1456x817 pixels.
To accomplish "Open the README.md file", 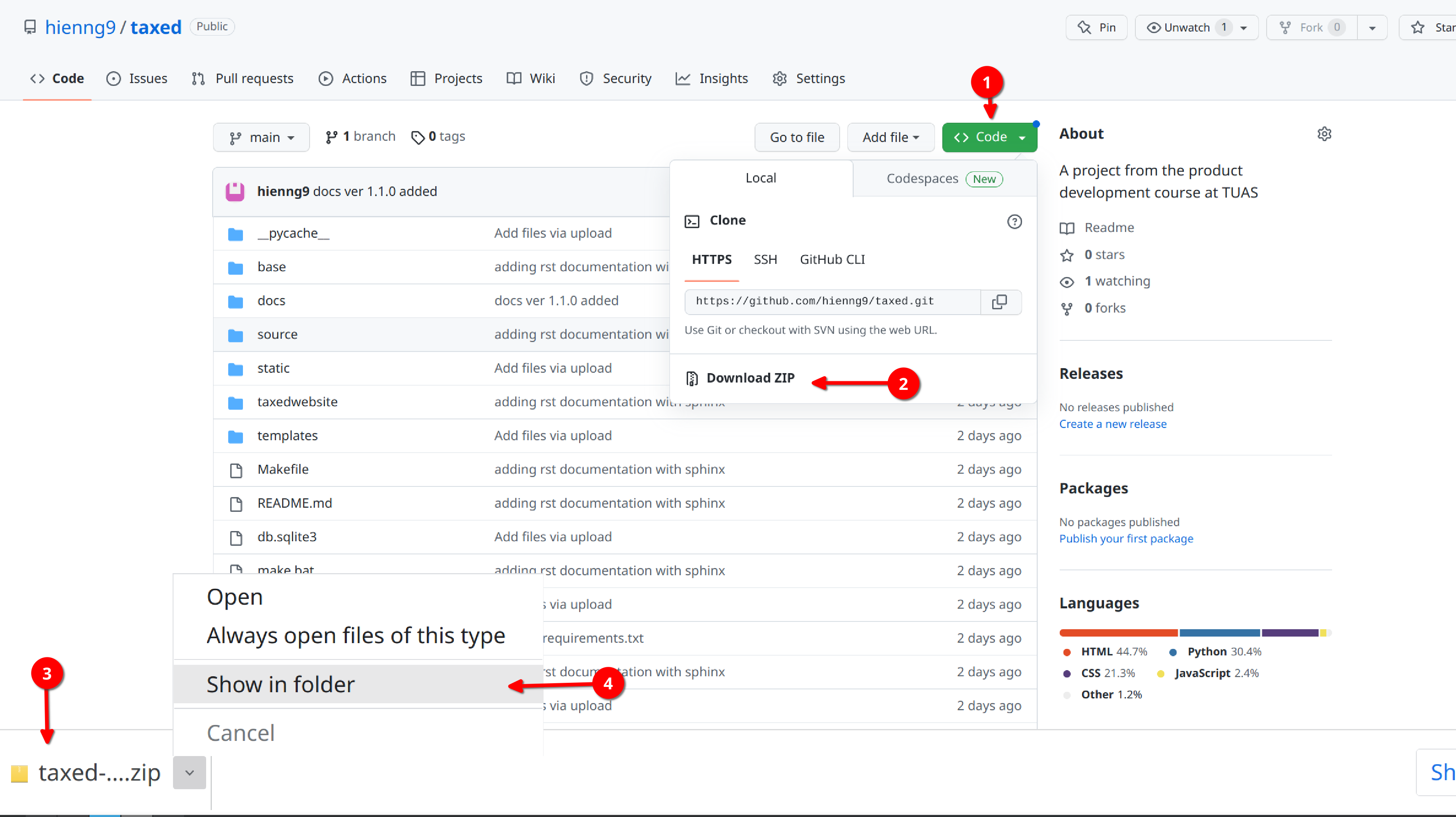I will 295,503.
